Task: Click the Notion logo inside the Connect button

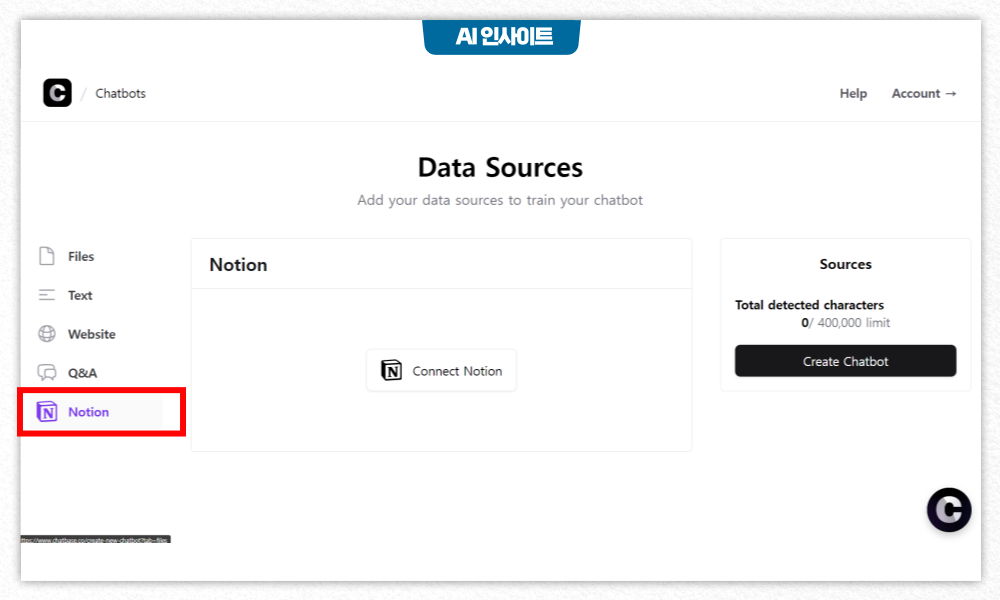Action: pos(392,370)
